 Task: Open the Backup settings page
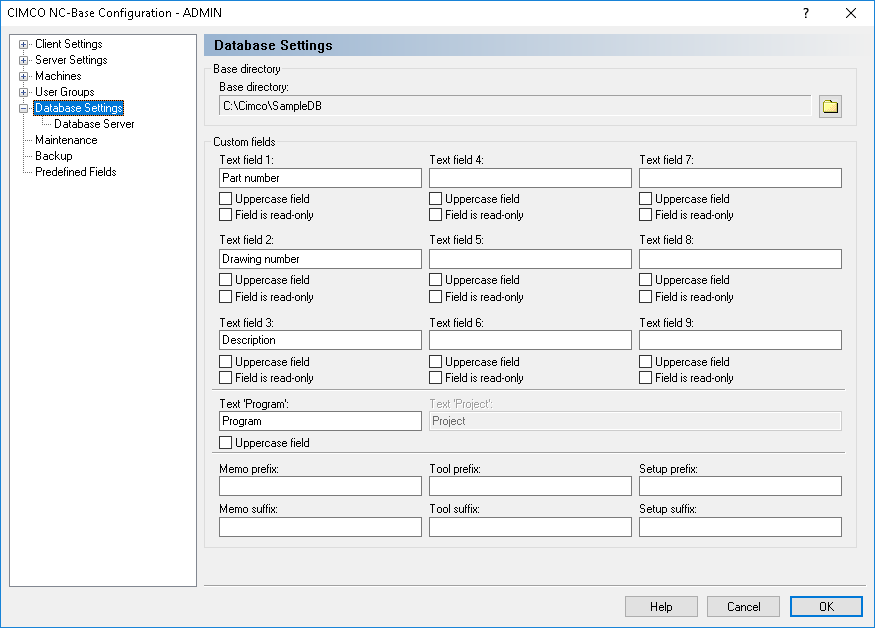(x=54, y=156)
